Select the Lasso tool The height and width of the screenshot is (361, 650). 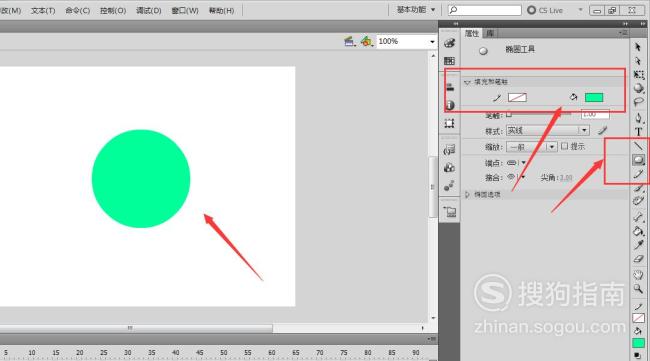pyautogui.click(x=638, y=102)
